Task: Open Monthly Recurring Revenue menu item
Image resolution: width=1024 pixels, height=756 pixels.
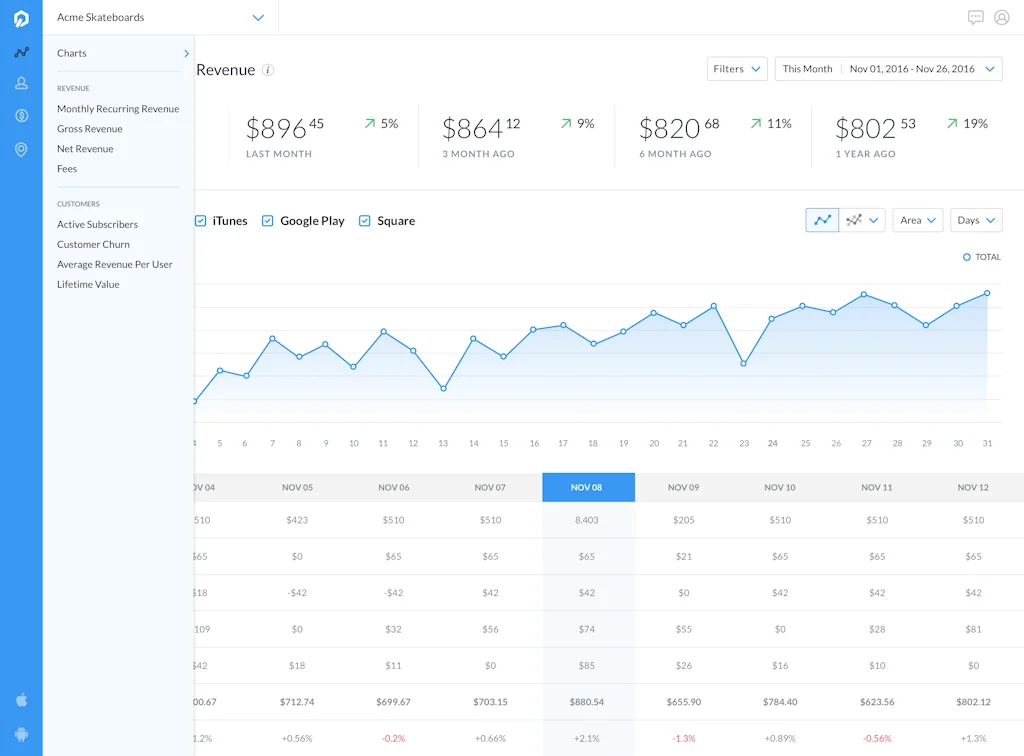Action: coord(118,108)
